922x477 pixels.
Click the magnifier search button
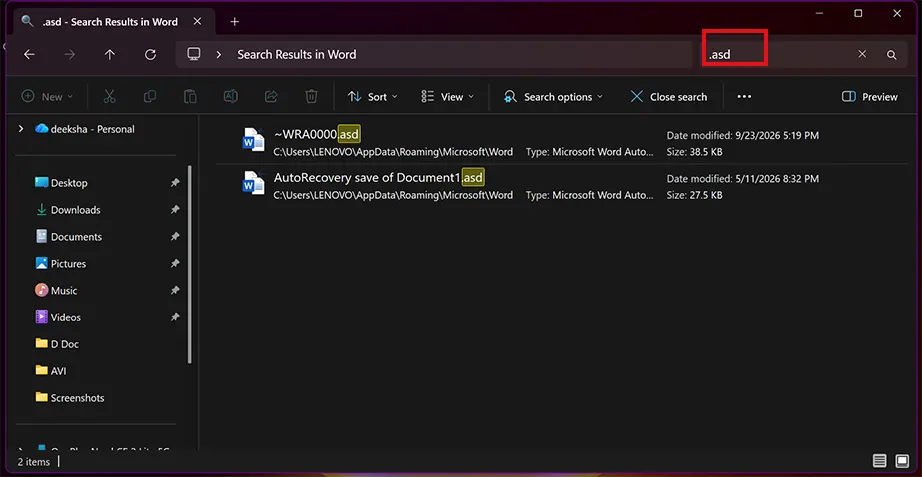891,55
